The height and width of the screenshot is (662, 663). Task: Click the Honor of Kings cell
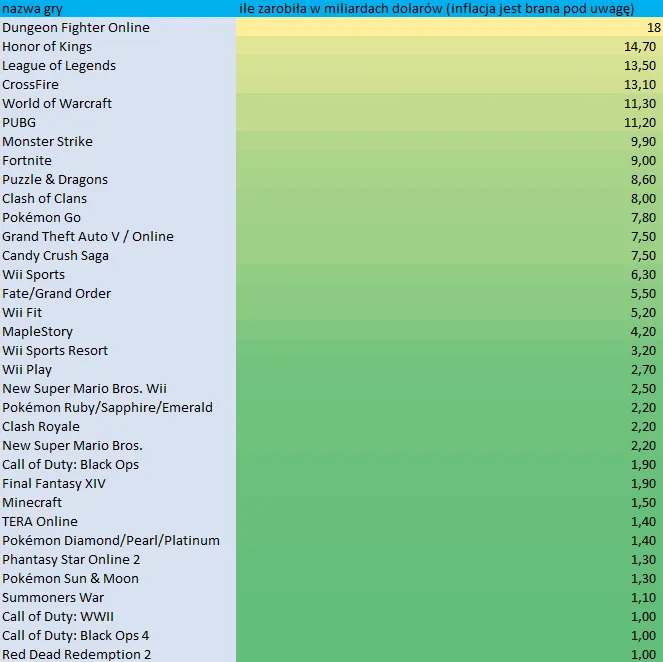point(118,46)
